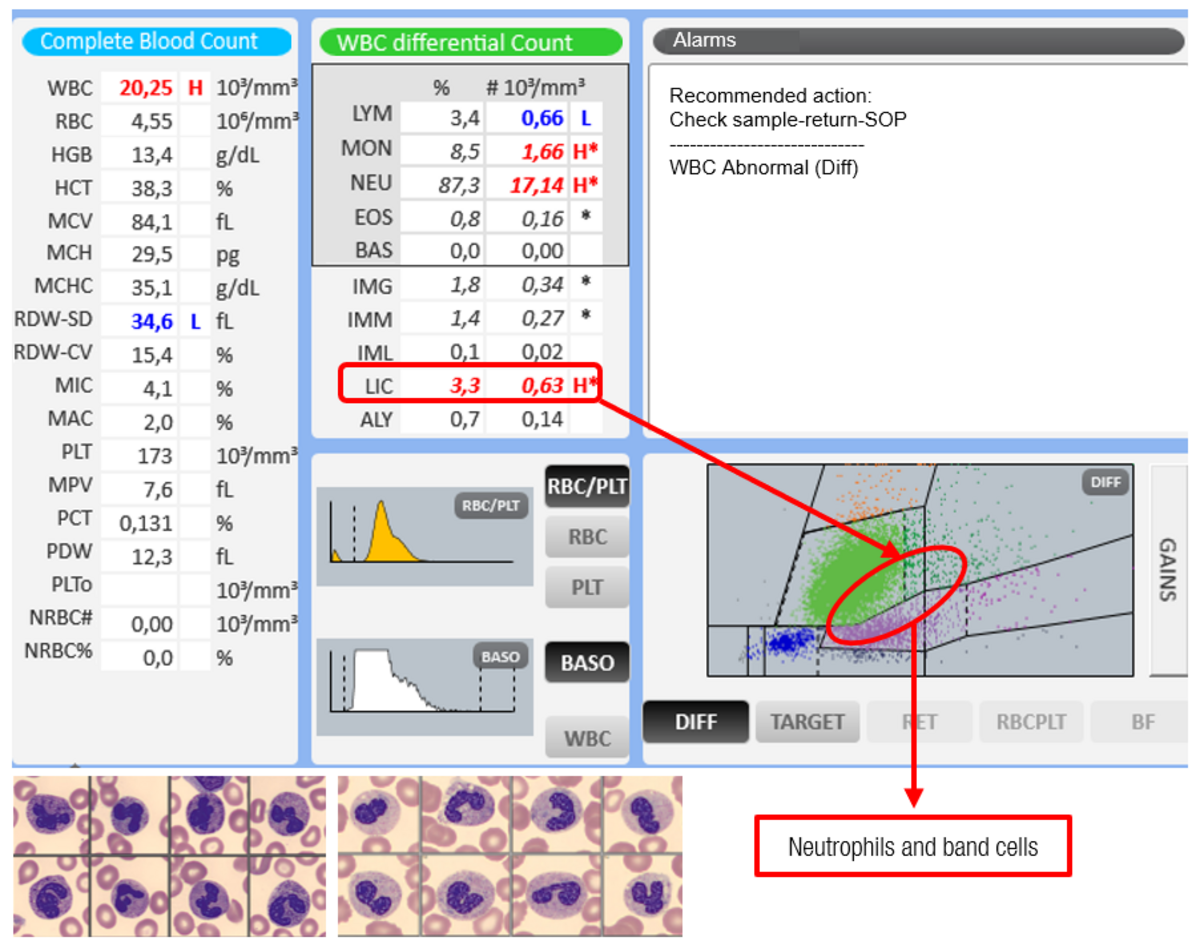
Task: Select the Complete Blood Count header
Action: coord(157,42)
